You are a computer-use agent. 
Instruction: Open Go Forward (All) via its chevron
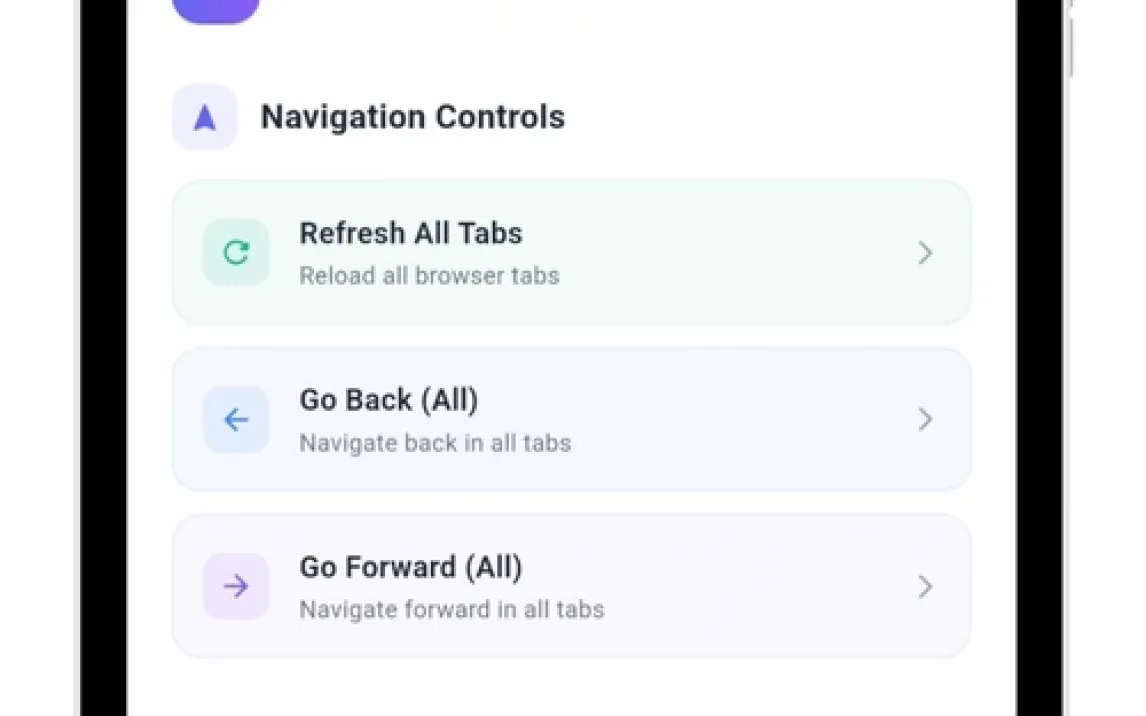[925, 587]
